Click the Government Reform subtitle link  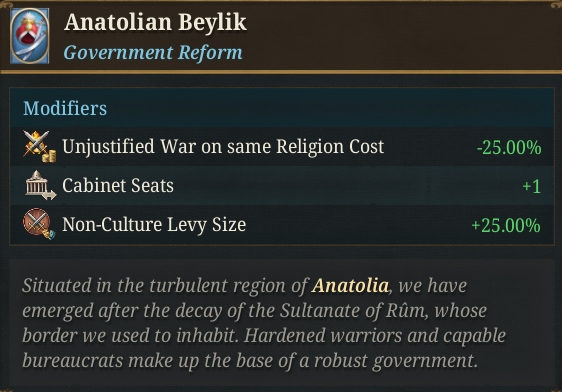(153, 53)
